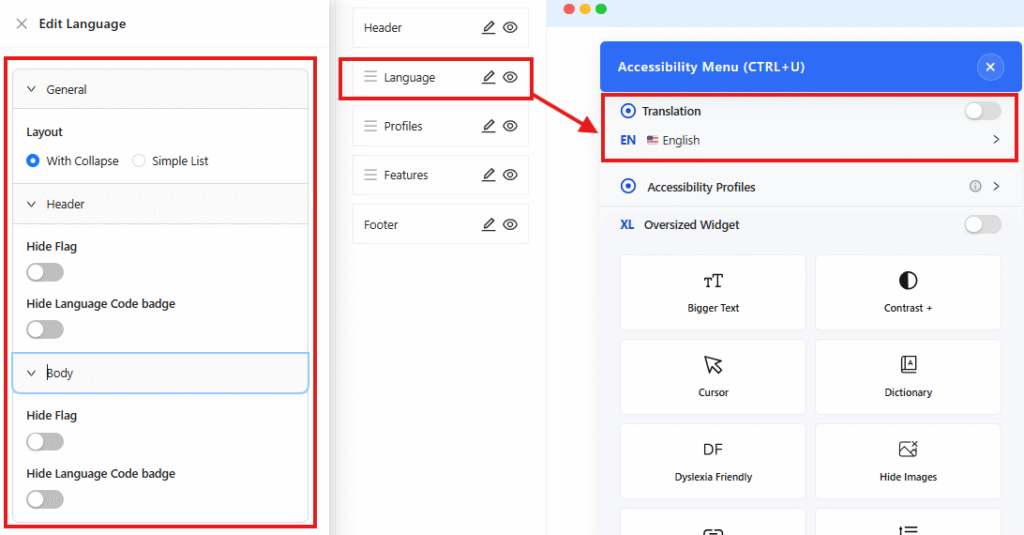
Task: Click the pencil edit icon for Header
Action: 488,28
